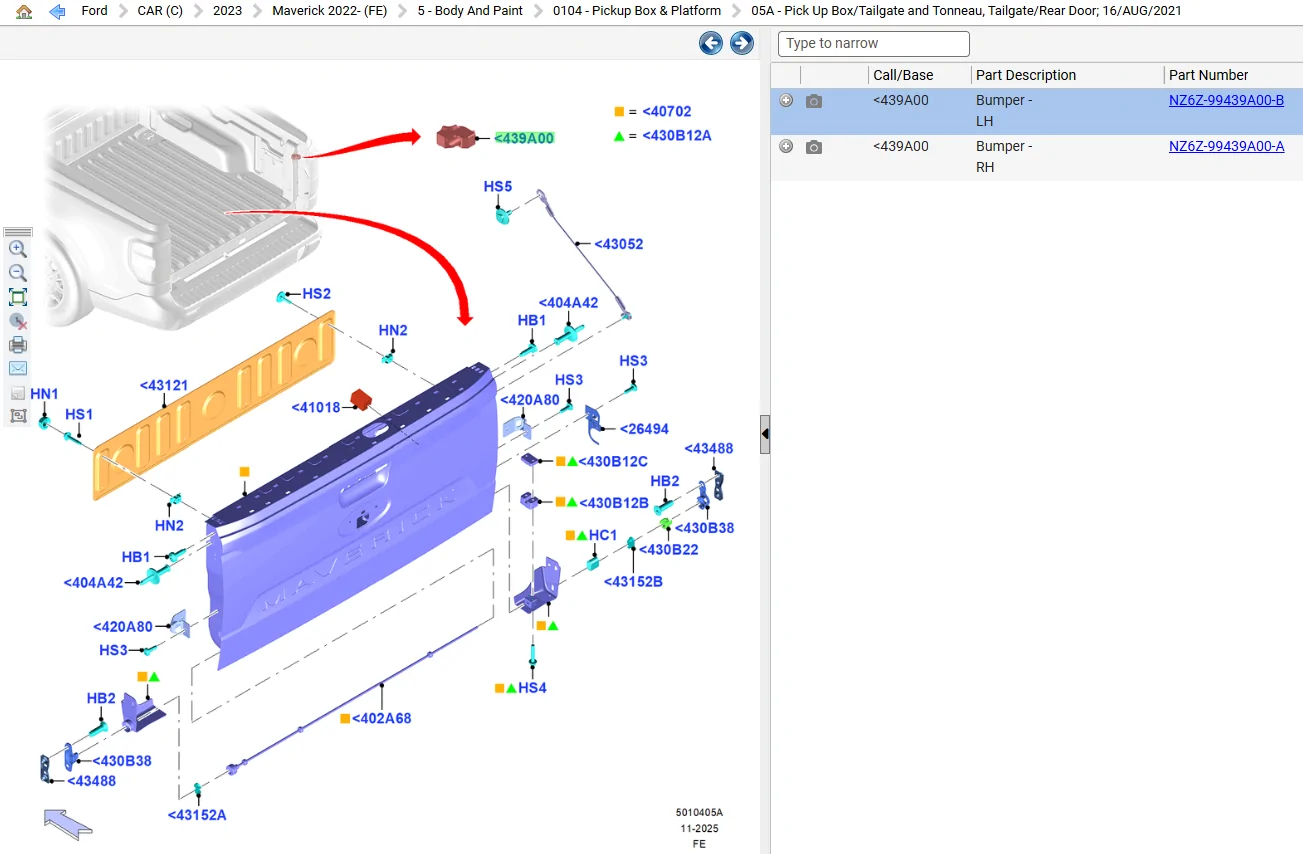Sort by the Part Number column header

(x=1209, y=75)
